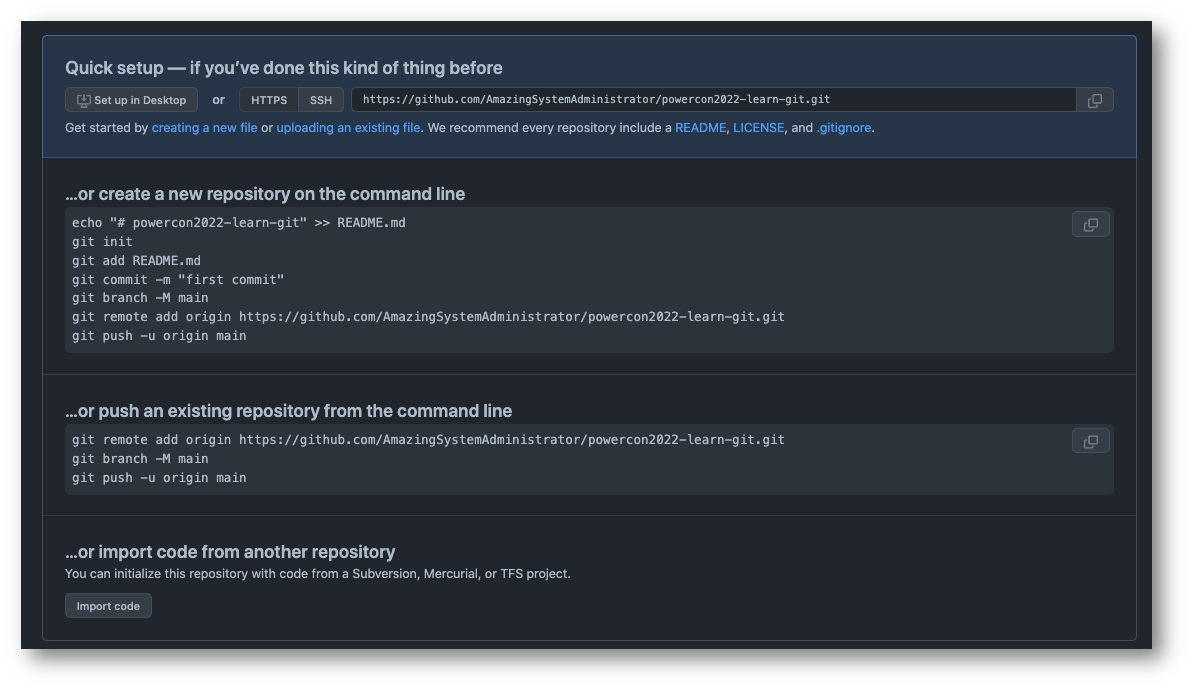Click the 'Quick setup' heading text

point(284,68)
